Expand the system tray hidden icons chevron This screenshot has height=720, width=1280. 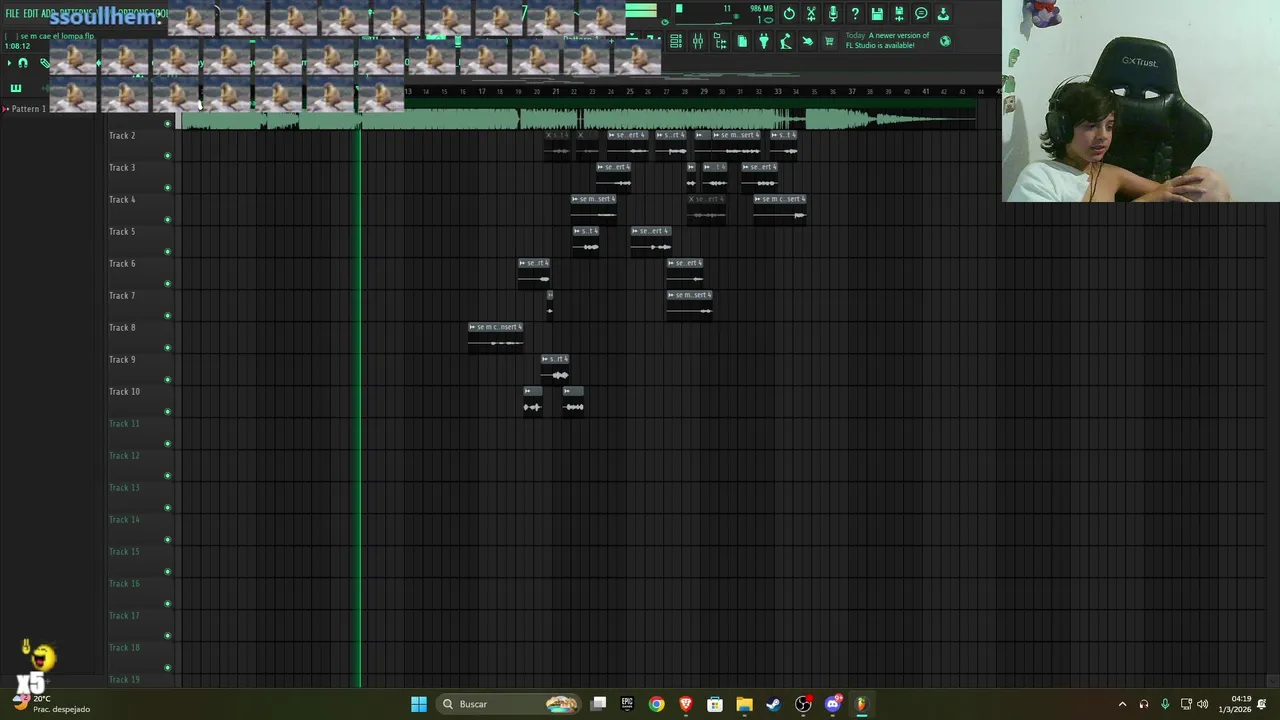coord(1122,704)
